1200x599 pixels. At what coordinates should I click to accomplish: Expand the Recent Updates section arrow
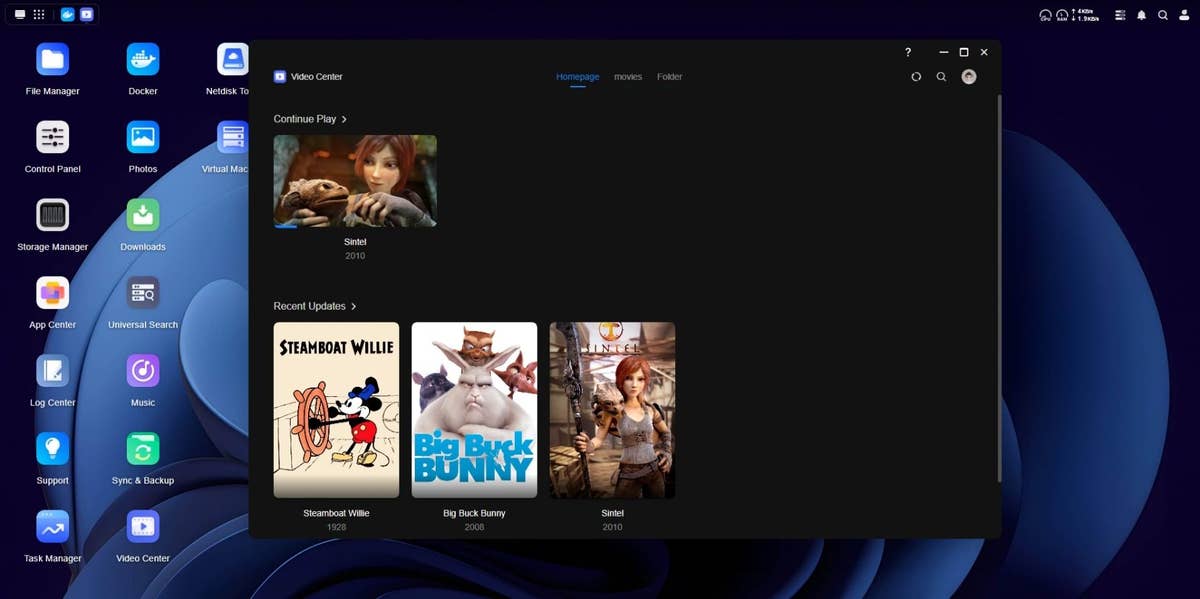(x=353, y=306)
